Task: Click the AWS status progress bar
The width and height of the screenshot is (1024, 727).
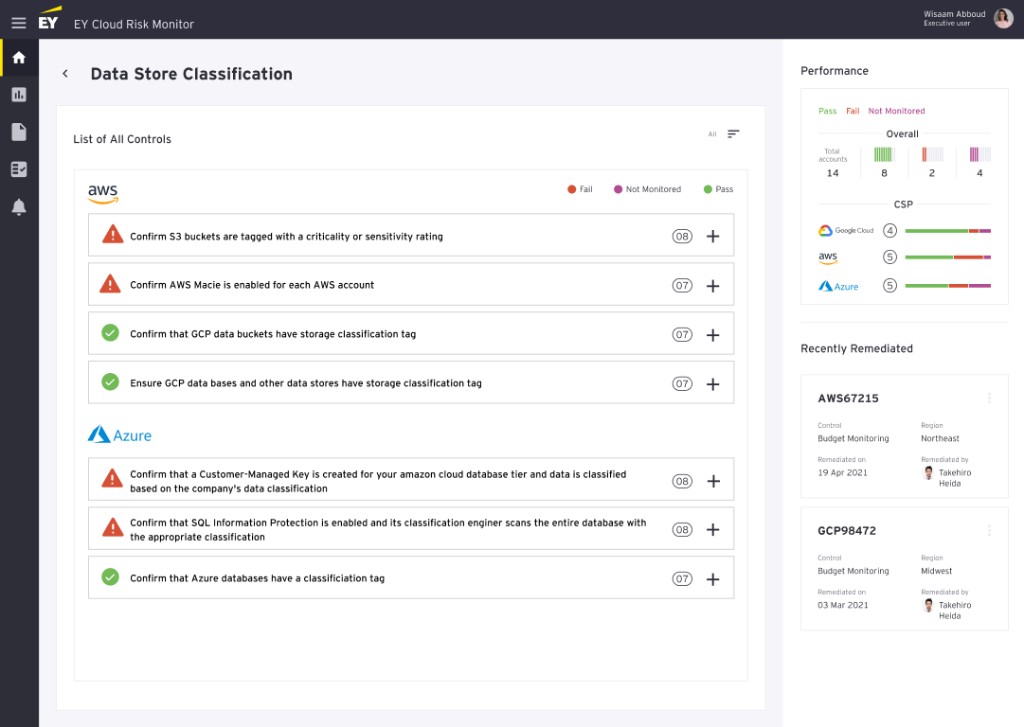Action: coord(948,257)
